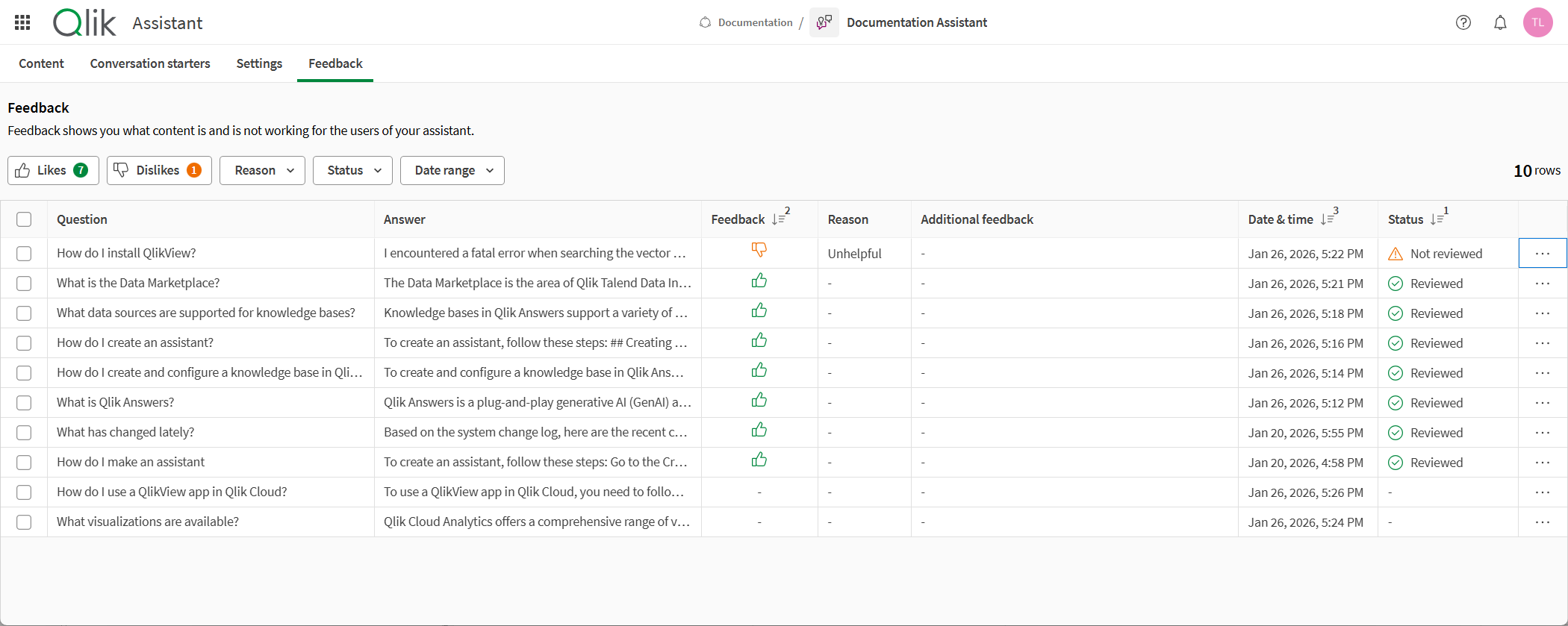This screenshot has height=626, width=1568.
Task: Check the 'How do I install QlikView?' row
Action: [24, 254]
